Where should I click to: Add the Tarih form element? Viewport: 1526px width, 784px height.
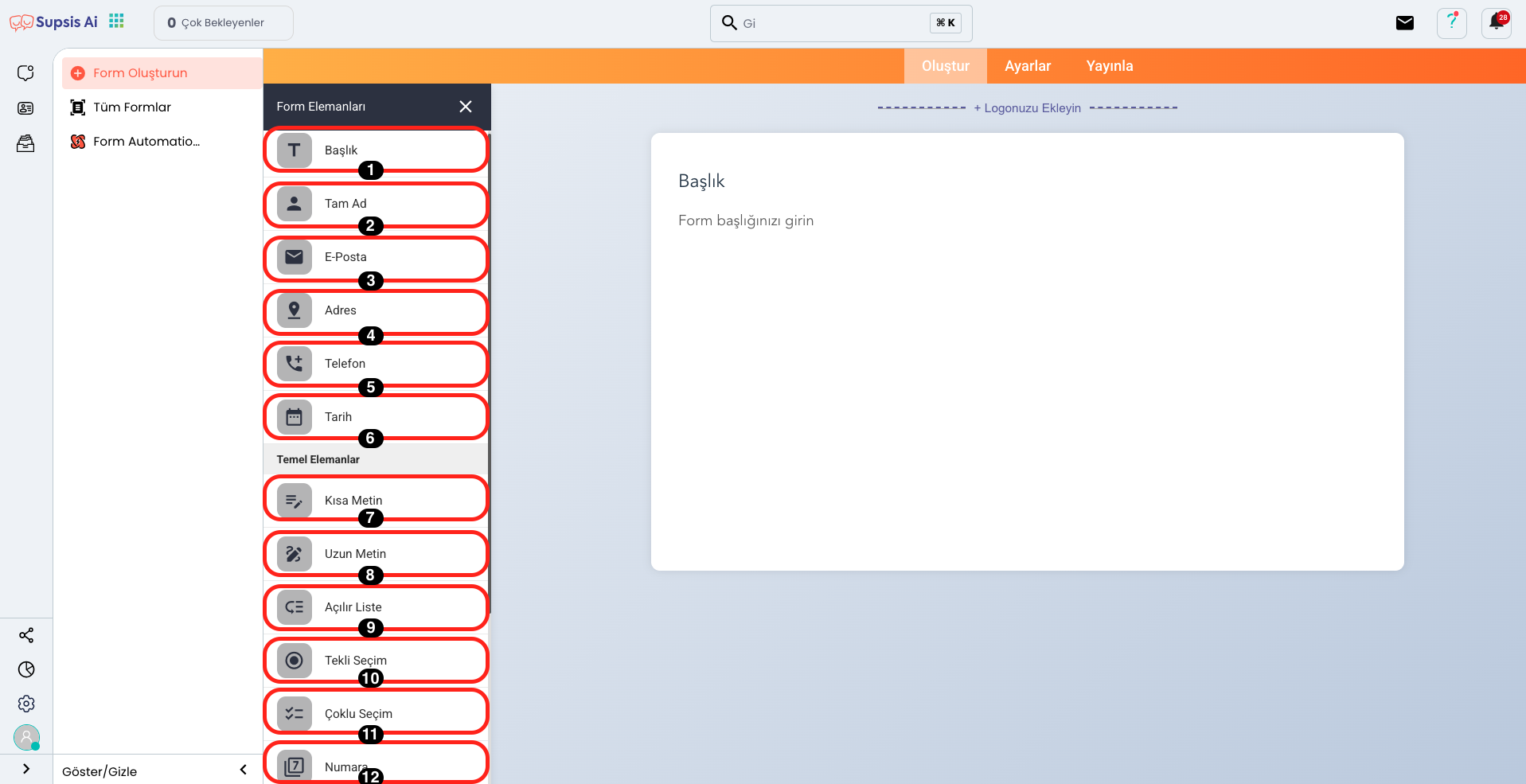click(376, 417)
